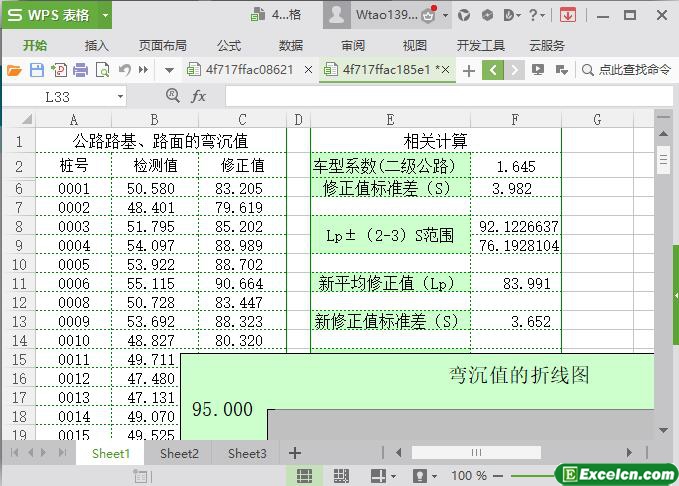This screenshot has height=486, width=679.
Task: Click the red download box icon
Action: (568, 15)
